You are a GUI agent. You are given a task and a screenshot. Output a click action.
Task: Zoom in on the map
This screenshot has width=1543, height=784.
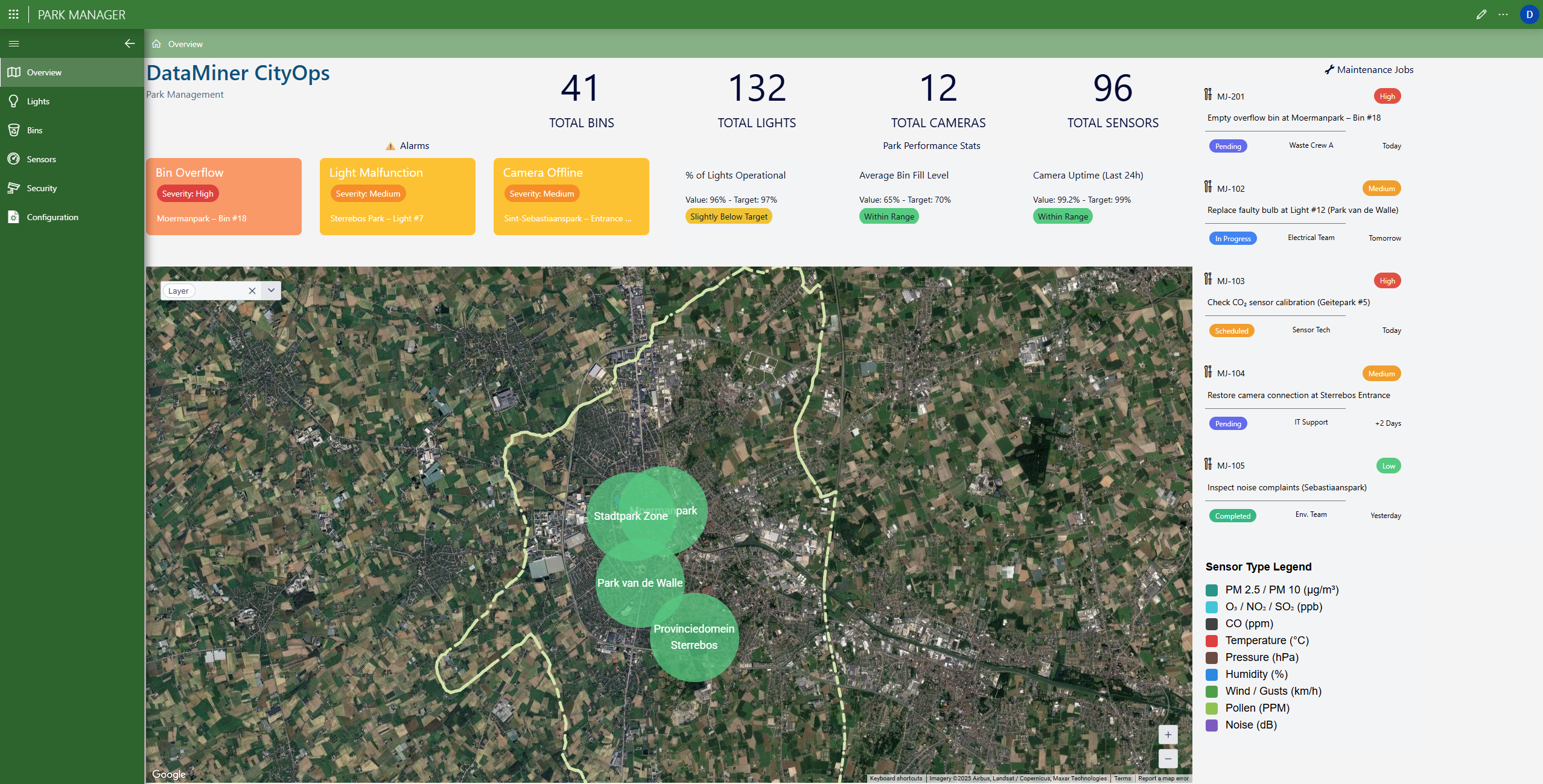pos(1168,735)
